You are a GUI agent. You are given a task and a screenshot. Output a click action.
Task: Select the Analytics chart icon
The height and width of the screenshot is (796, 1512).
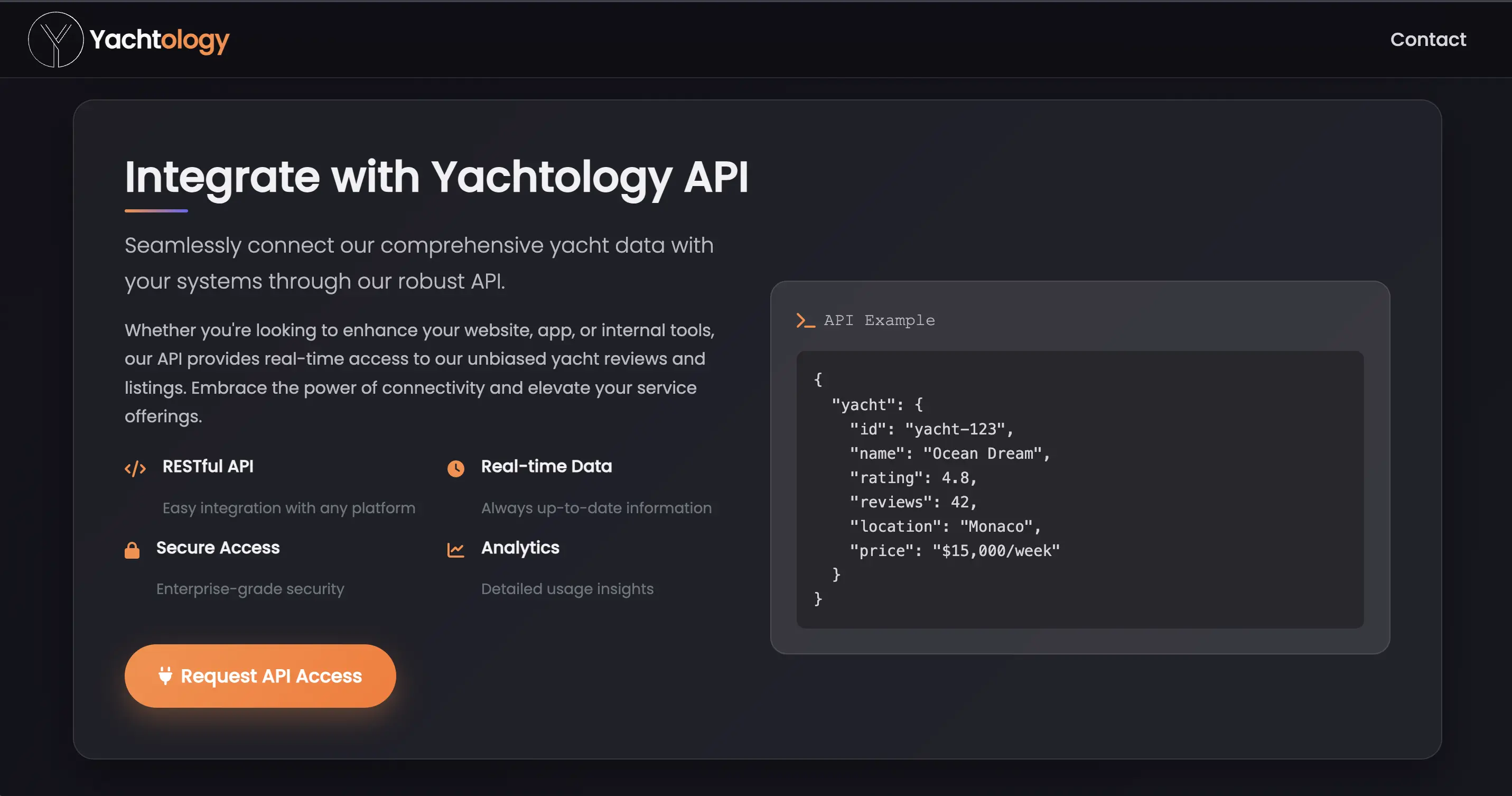coord(456,550)
